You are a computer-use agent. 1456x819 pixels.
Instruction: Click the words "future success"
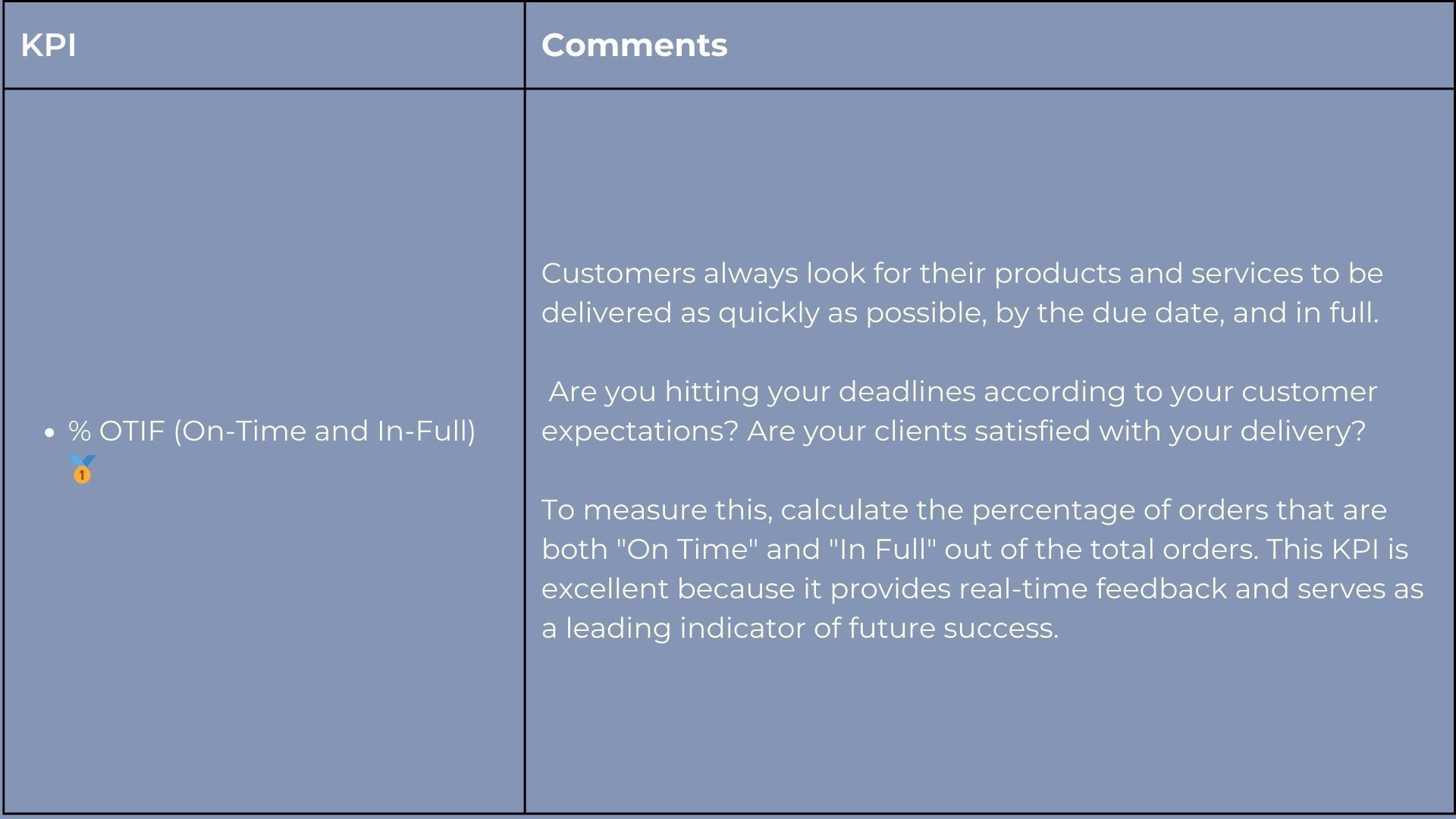click(x=953, y=628)
